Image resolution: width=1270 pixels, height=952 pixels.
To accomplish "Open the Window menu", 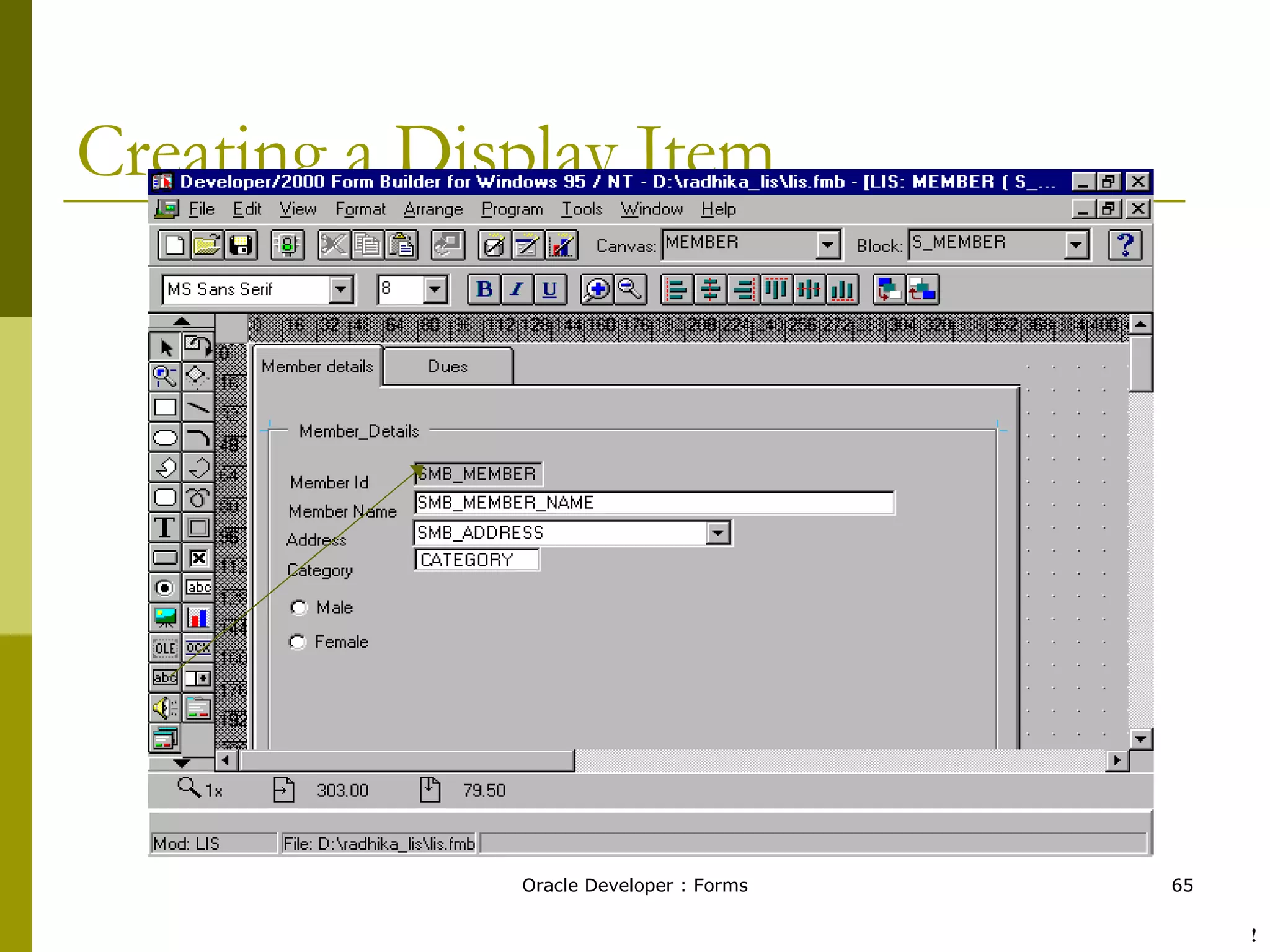I will 652,209.
